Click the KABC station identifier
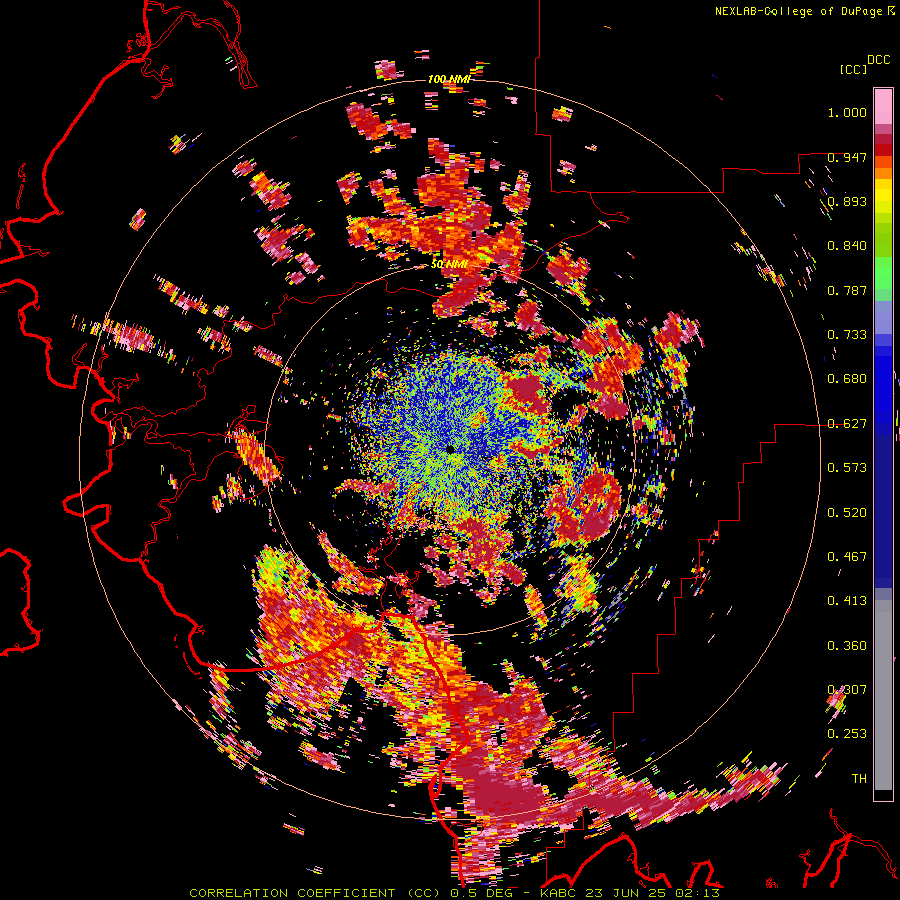900x900 pixels. tap(559, 893)
